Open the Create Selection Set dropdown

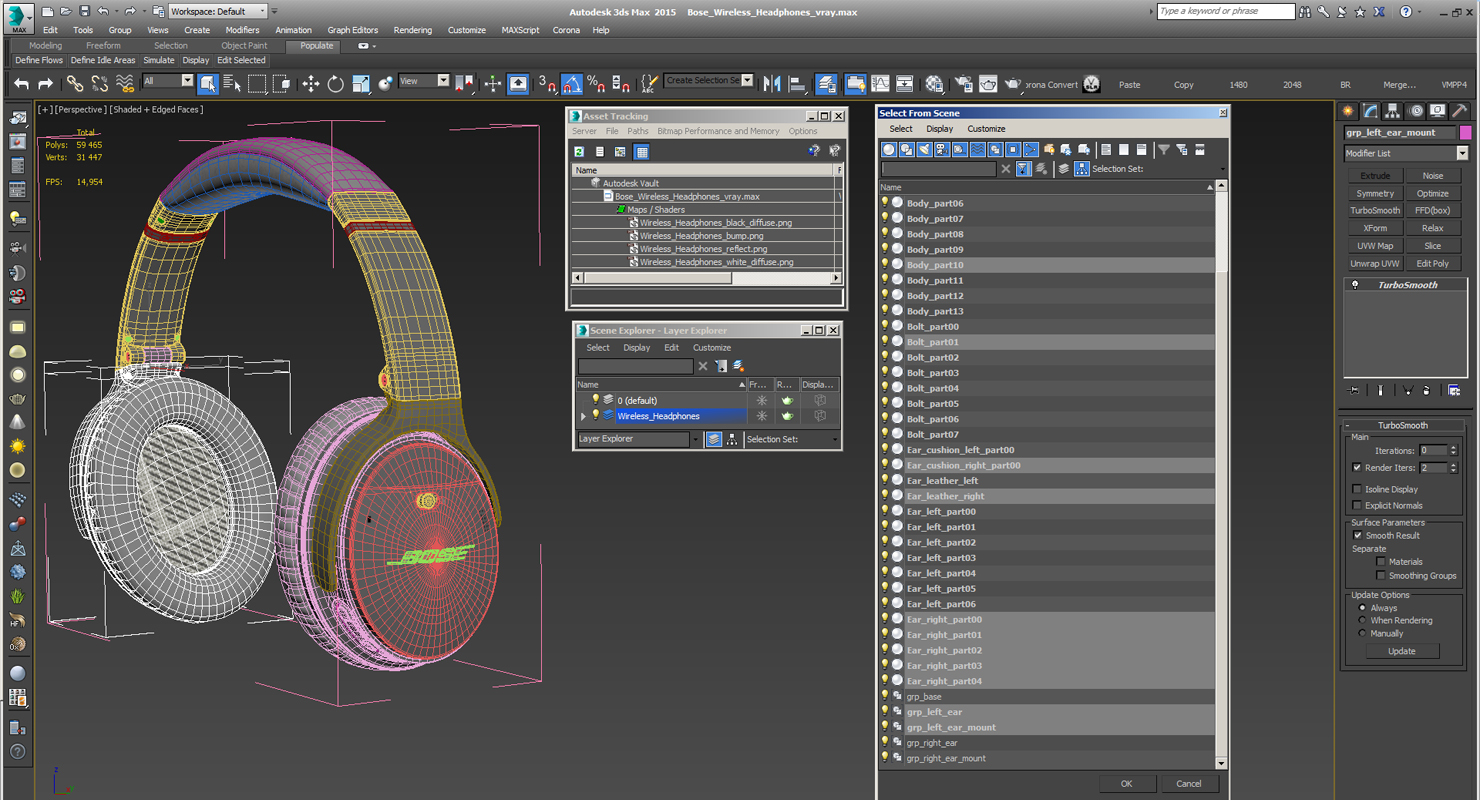coord(747,80)
